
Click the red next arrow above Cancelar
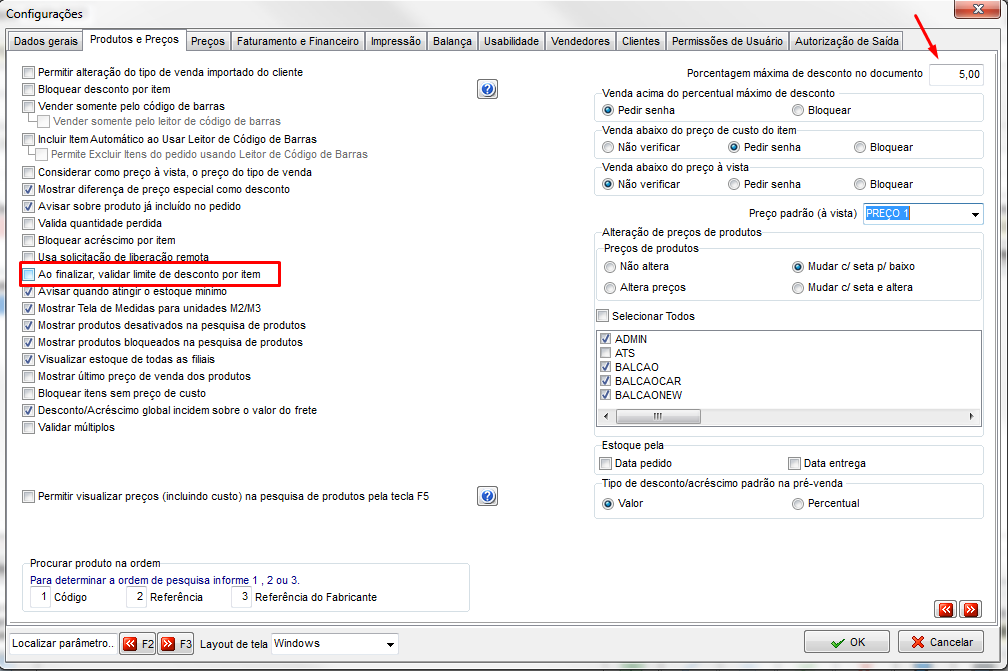tap(971, 609)
